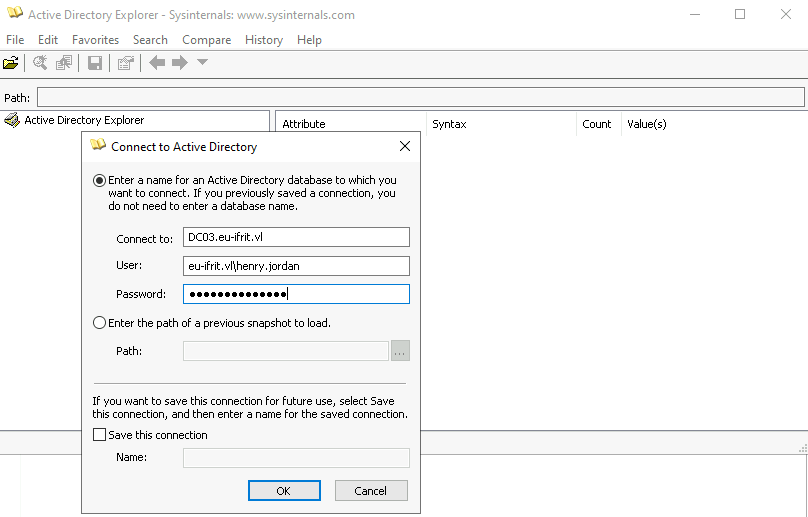Open the Compare menu
The height and width of the screenshot is (517, 808).
tap(207, 40)
